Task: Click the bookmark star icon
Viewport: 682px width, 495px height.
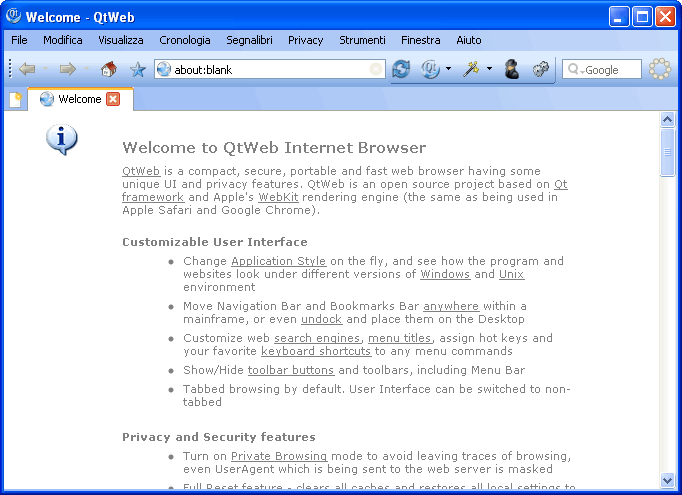Action: click(138, 69)
